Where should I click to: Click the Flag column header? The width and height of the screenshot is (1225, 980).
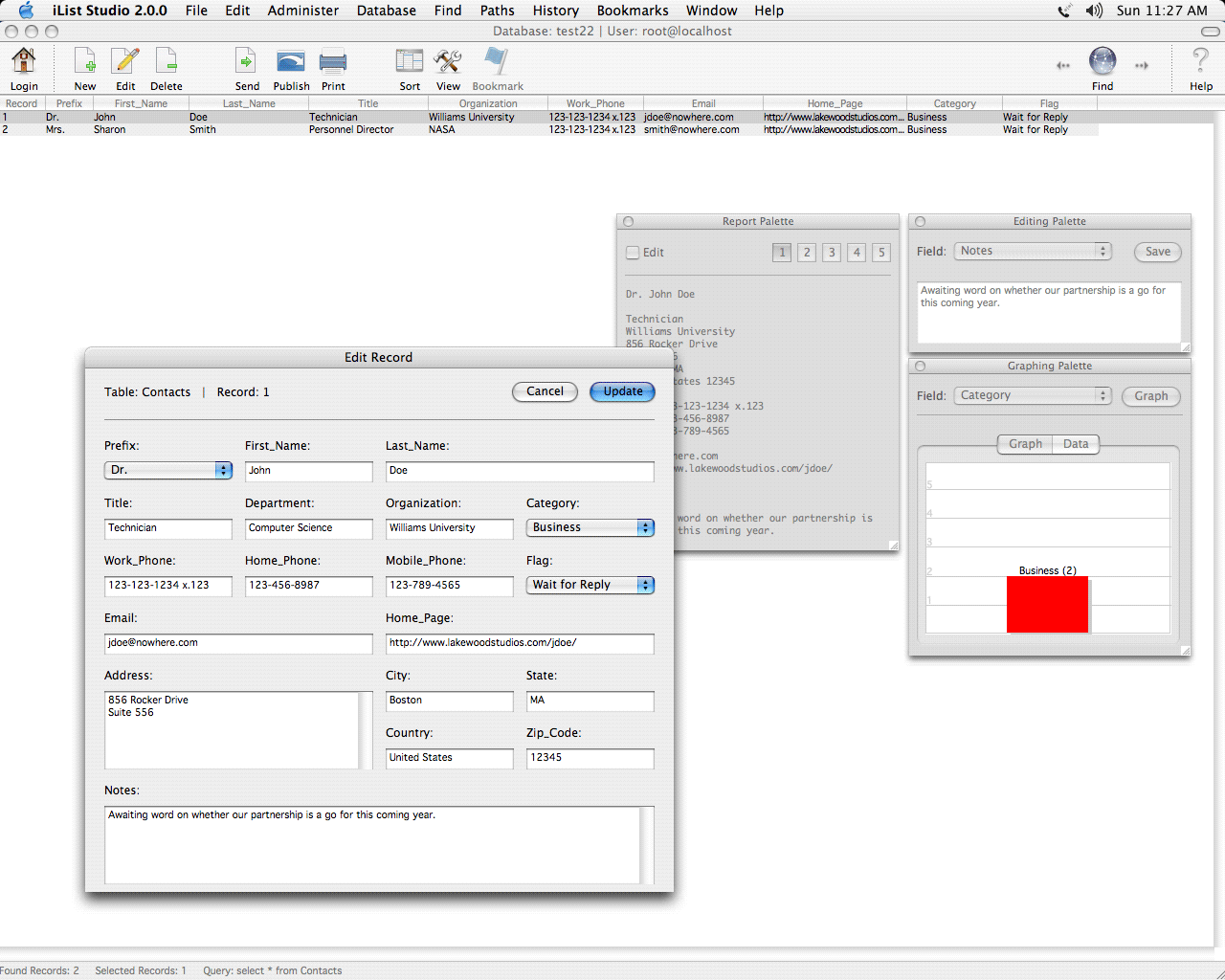pos(1050,103)
